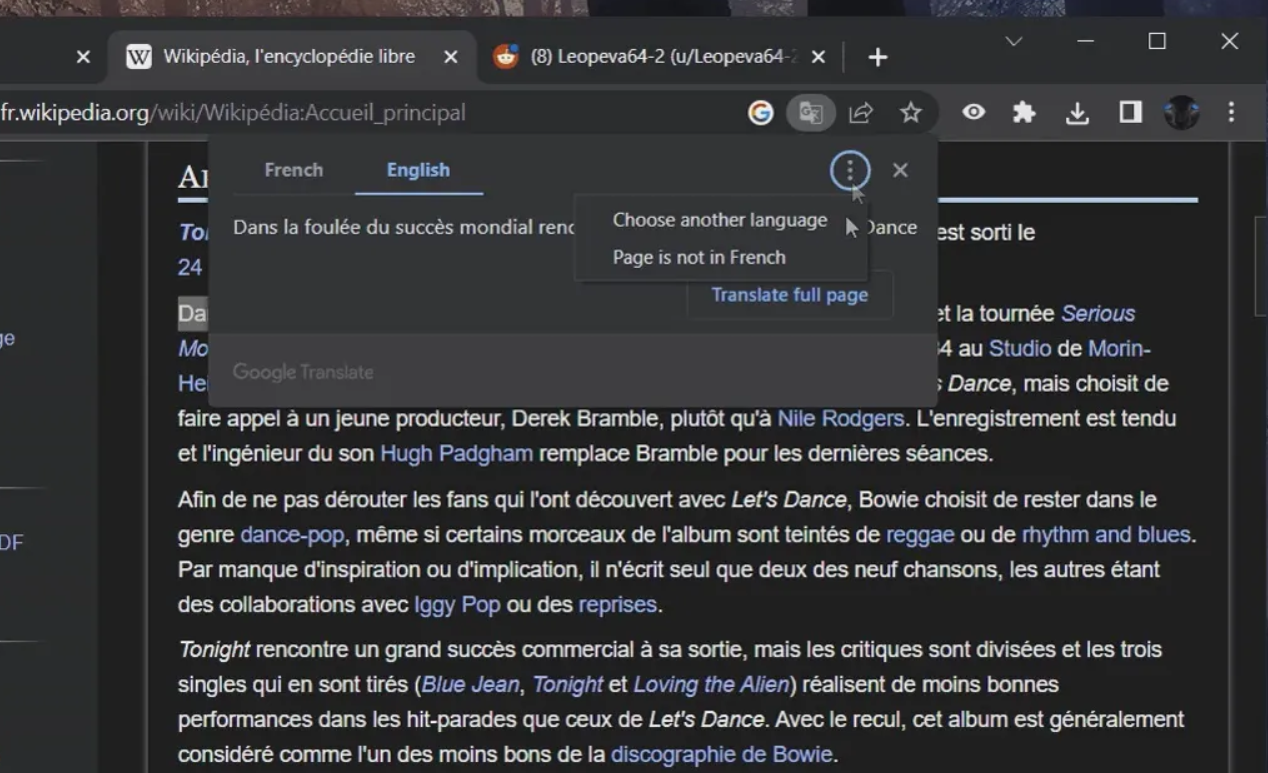Click the Translate full page button
1268x773 pixels.
click(x=790, y=295)
